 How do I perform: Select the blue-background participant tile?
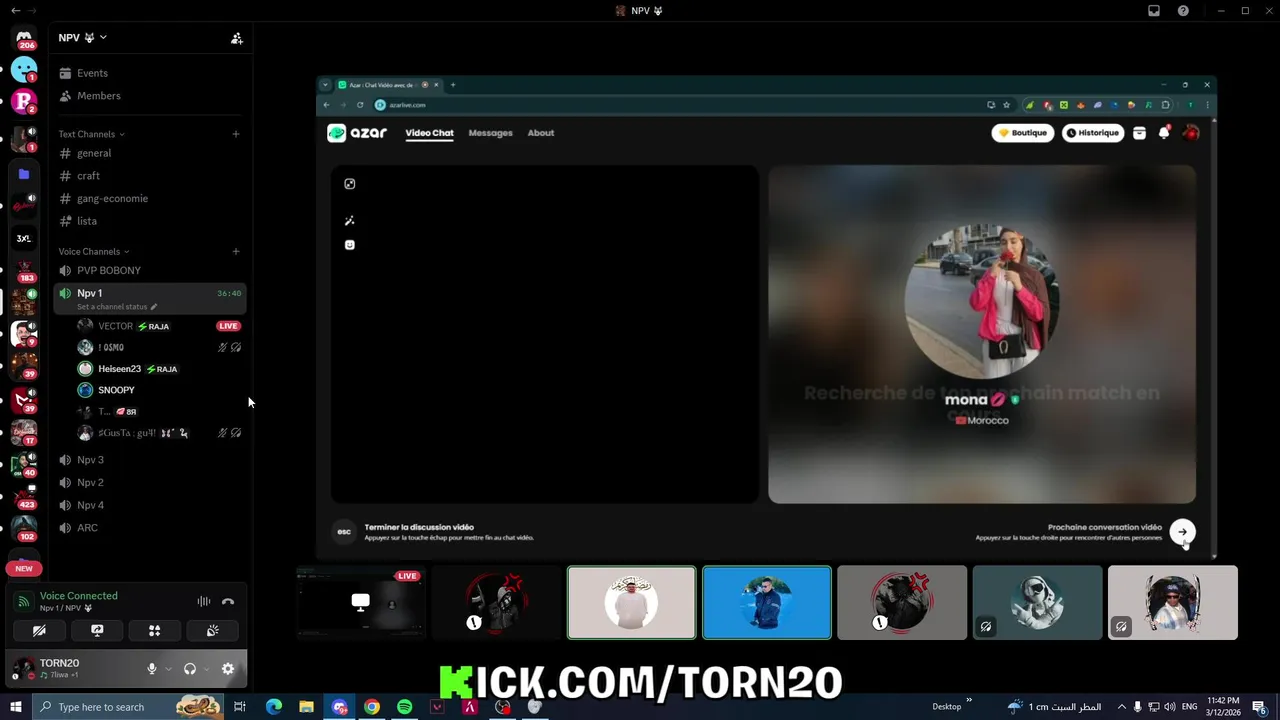click(767, 603)
